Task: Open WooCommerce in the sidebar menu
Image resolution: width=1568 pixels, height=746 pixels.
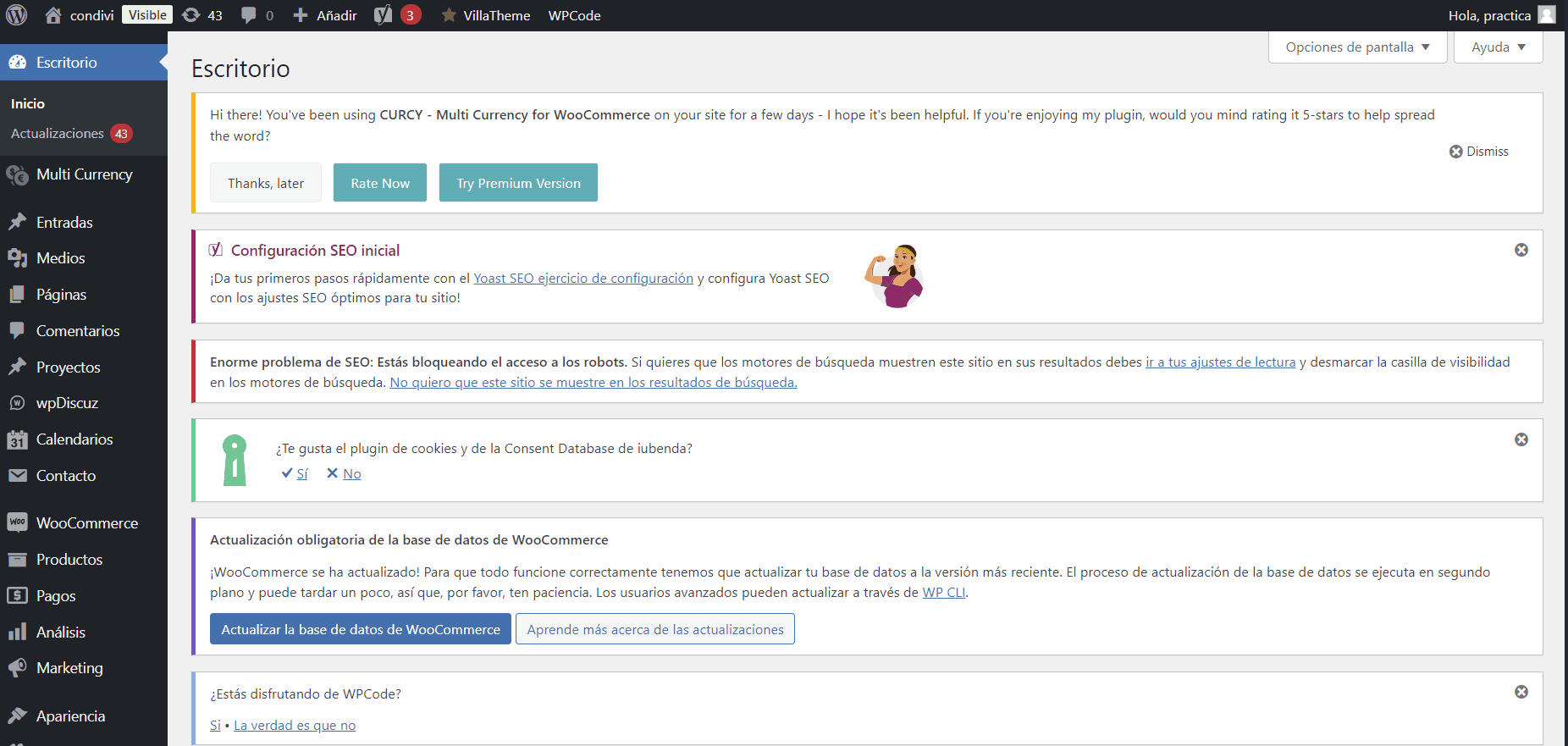Action: click(86, 523)
